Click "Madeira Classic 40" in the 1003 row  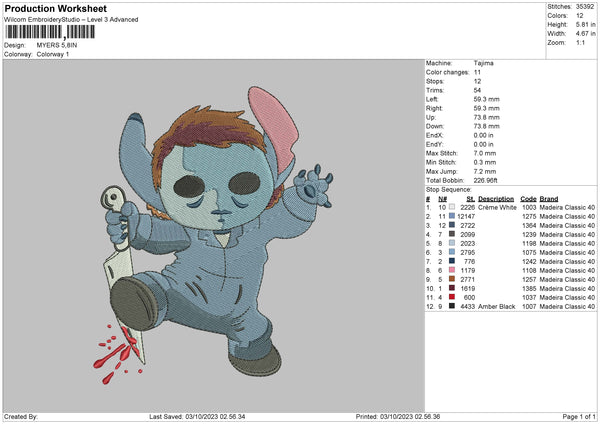[x=567, y=207]
